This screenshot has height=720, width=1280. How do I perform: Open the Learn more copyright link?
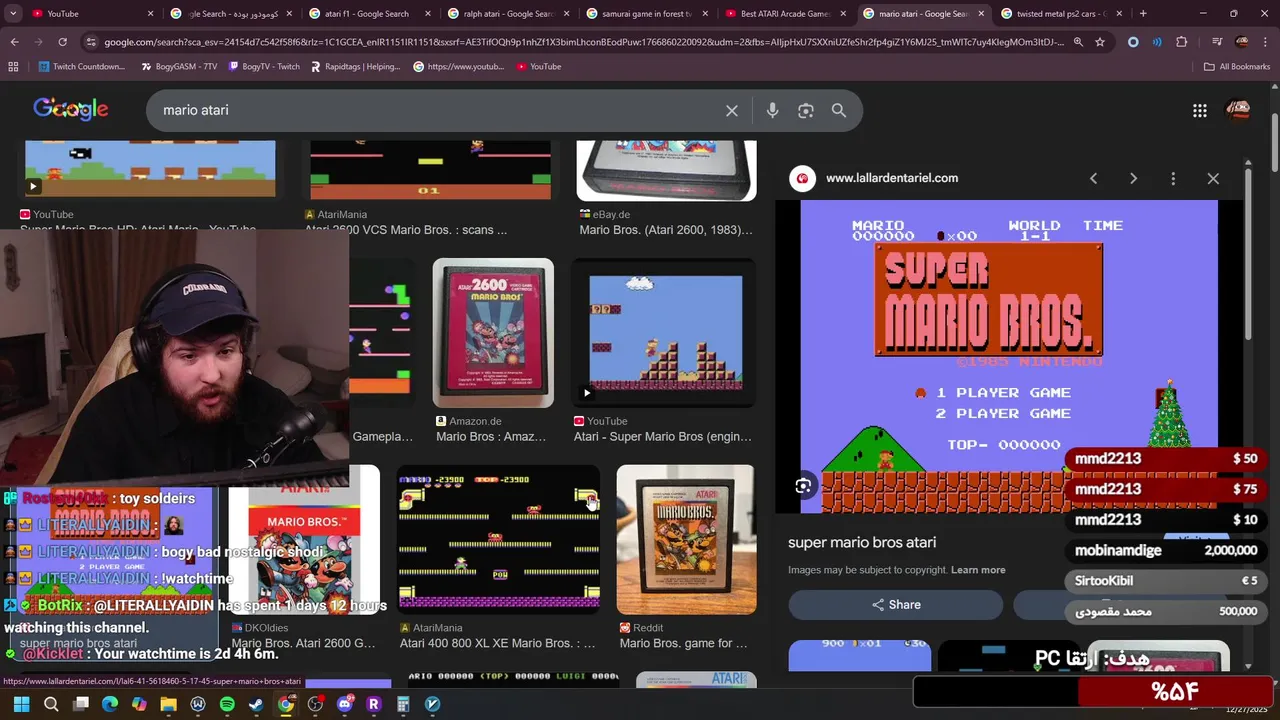pyautogui.click(x=978, y=570)
